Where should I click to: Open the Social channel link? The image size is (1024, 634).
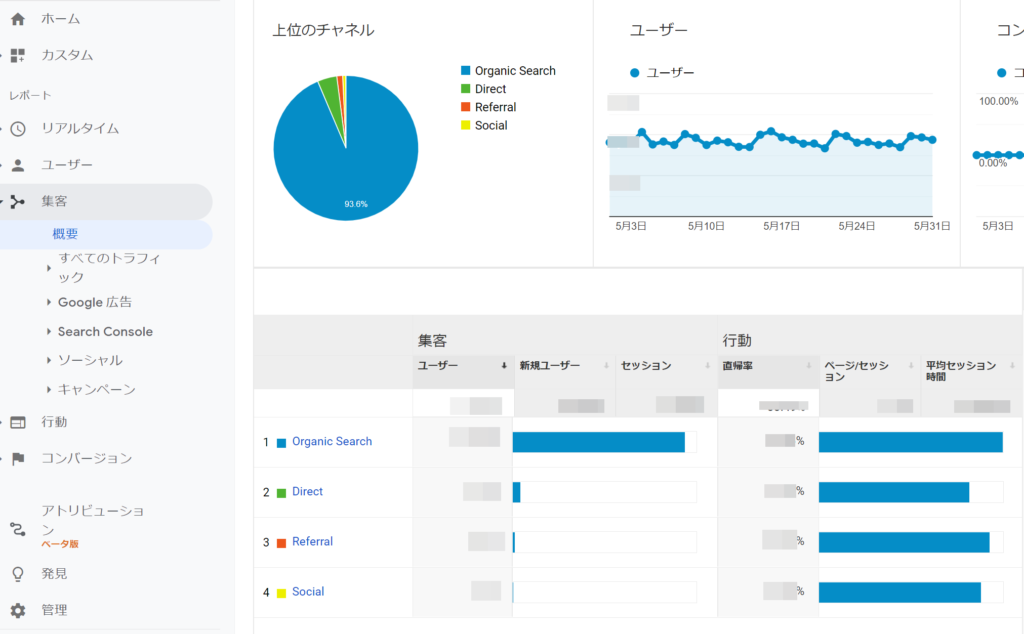[308, 592]
